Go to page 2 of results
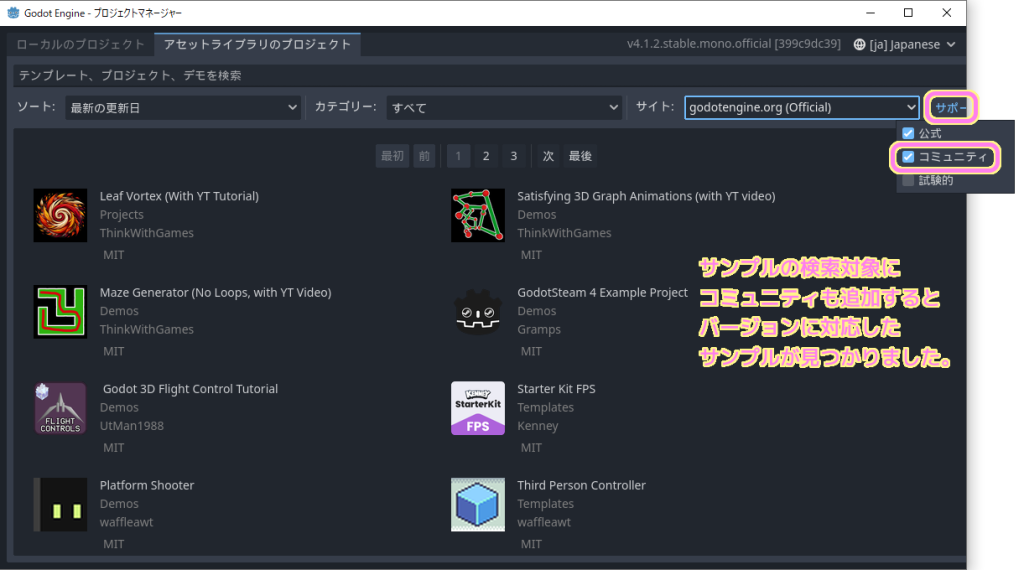The width and height of the screenshot is (1024, 570). [486, 156]
